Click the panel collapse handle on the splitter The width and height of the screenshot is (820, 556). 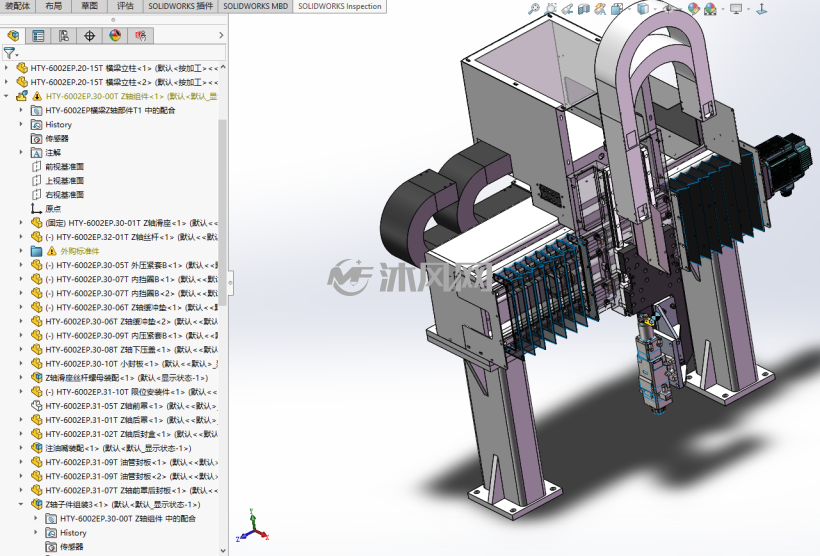coord(230,282)
